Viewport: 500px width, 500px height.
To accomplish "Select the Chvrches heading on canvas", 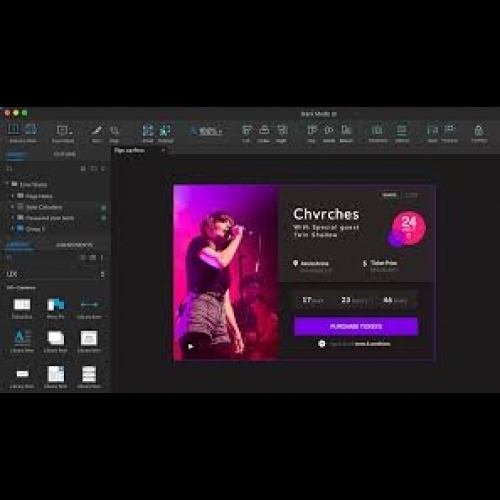I will point(326,214).
